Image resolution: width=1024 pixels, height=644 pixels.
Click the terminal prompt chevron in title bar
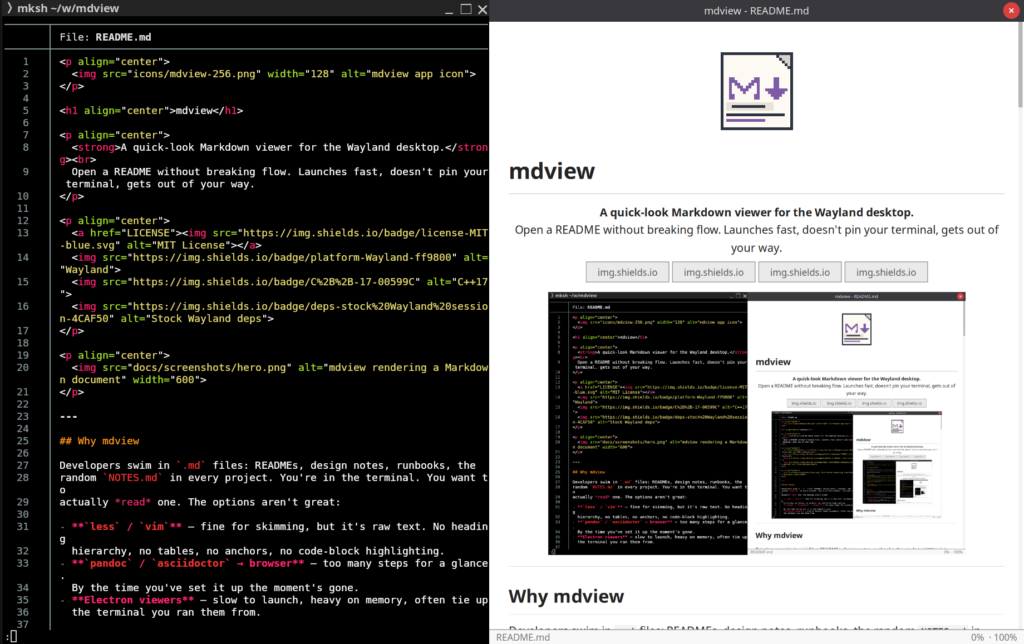click(9, 8)
